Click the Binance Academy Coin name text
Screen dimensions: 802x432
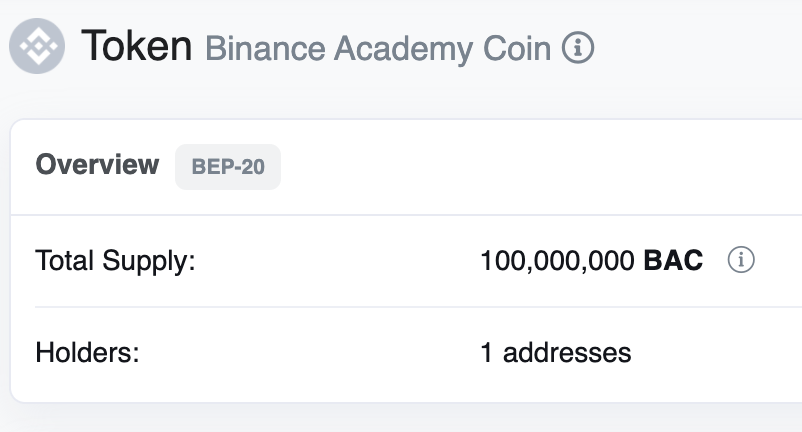[x=378, y=48]
